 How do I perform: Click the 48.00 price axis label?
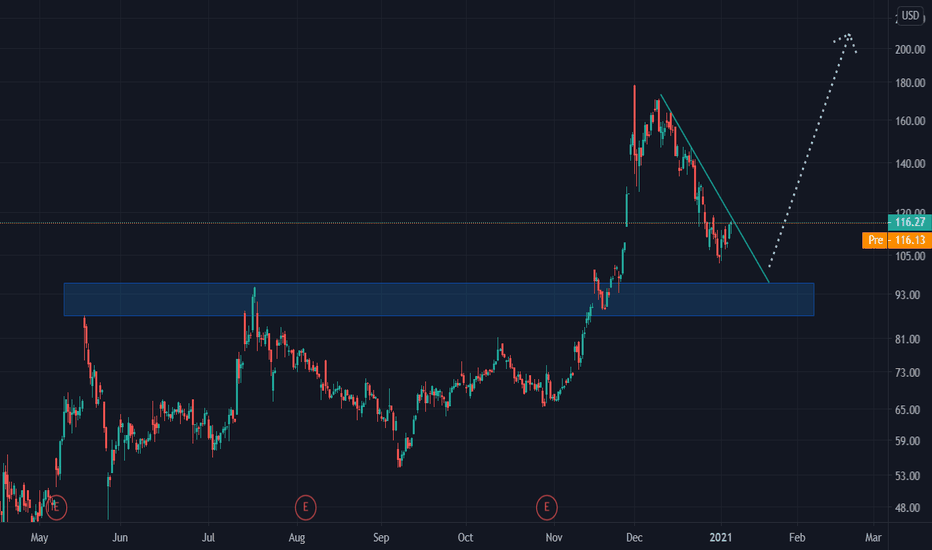point(907,508)
